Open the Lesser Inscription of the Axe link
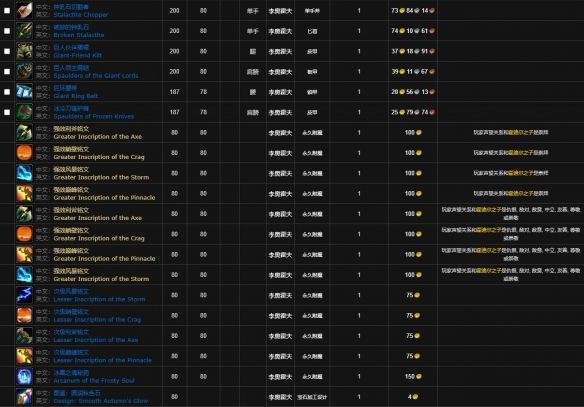The image size is (584, 407). [x=96, y=340]
